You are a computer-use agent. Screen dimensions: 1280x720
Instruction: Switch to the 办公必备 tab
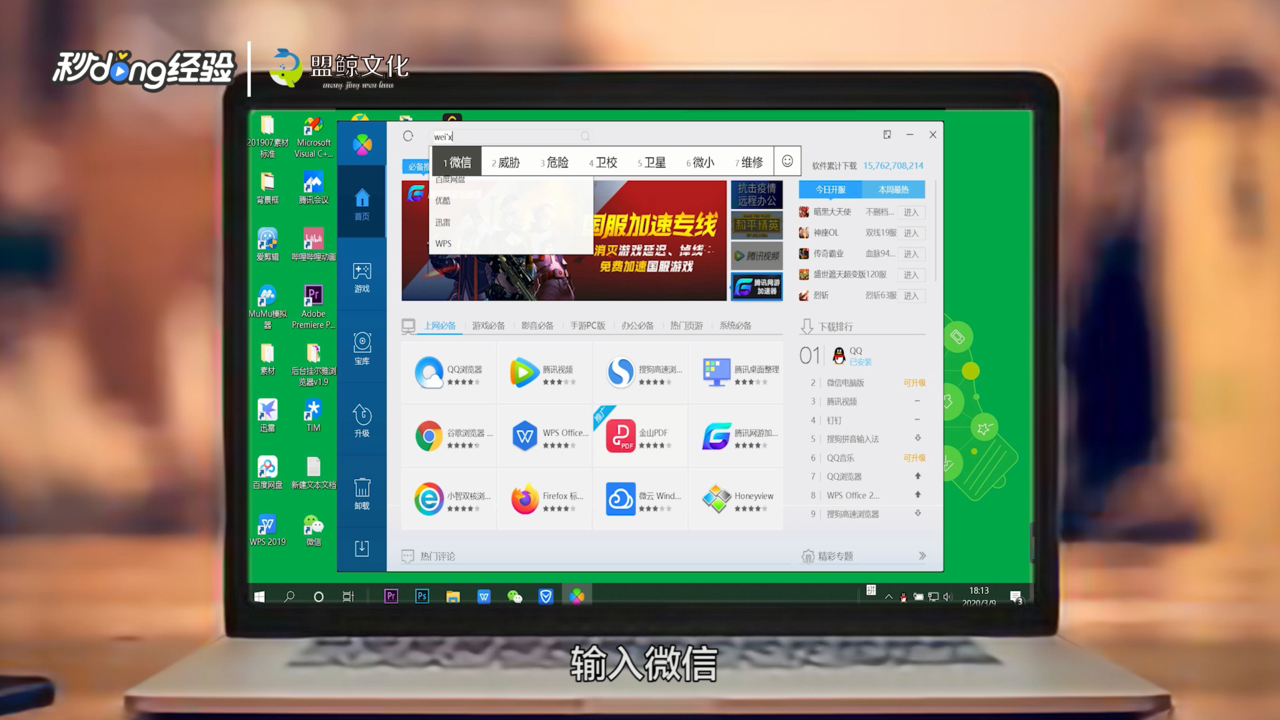(637, 326)
